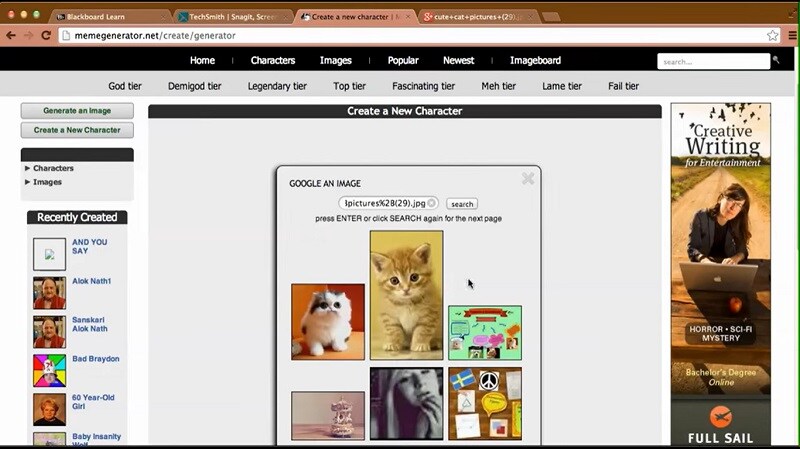Viewport: 800px width, 449px height.
Task: Open the God tier link
Action: click(124, 86)
